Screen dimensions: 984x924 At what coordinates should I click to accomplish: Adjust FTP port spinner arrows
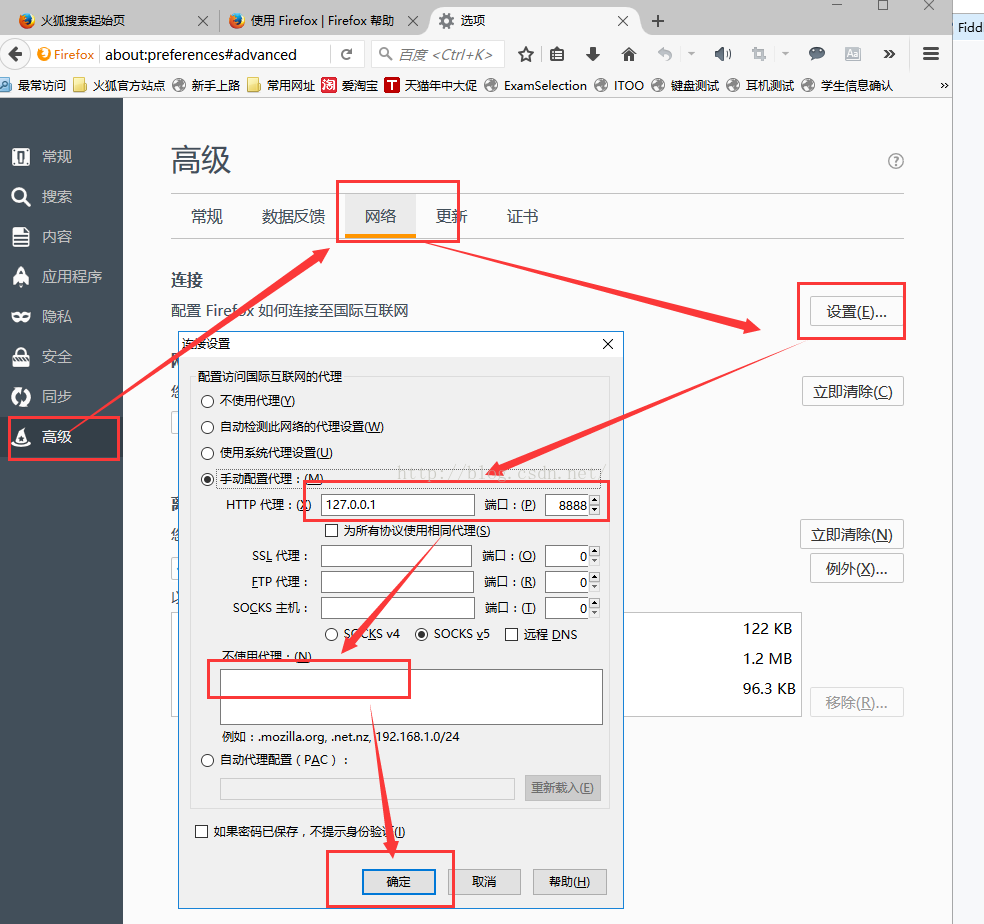click(x=594, y=582)
